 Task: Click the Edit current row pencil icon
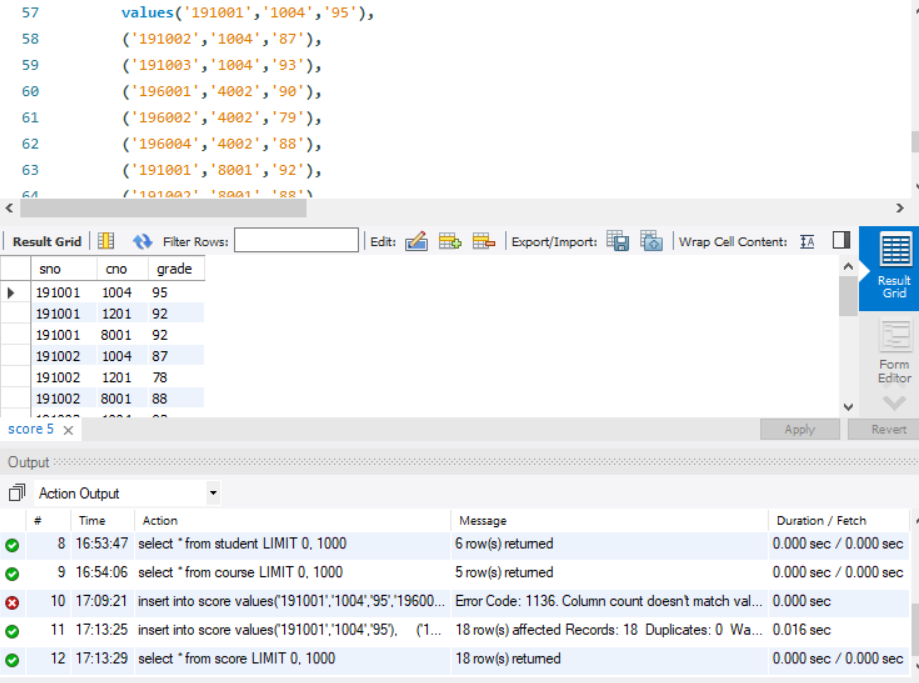pyautogui.click(x=416, y=241)
